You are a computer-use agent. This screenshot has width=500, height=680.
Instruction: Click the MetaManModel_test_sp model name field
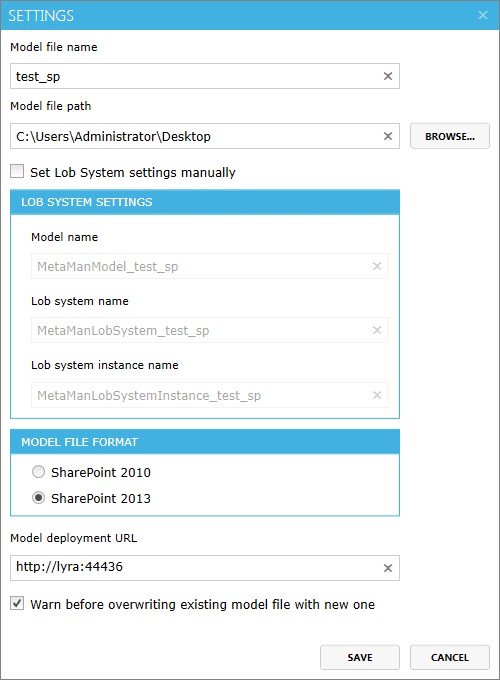[209, 266]
